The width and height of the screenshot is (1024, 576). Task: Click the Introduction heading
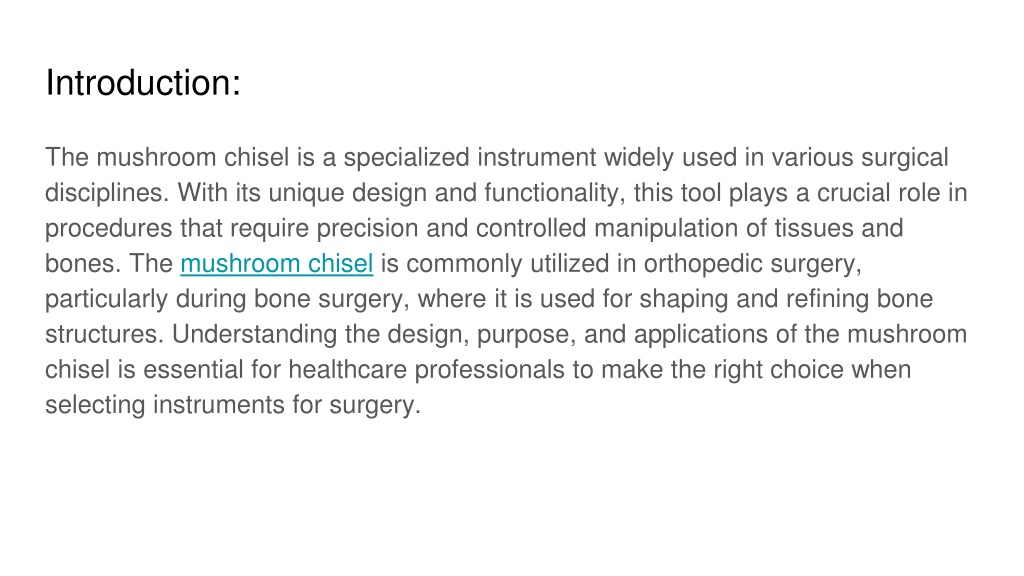tap(143, 83)
